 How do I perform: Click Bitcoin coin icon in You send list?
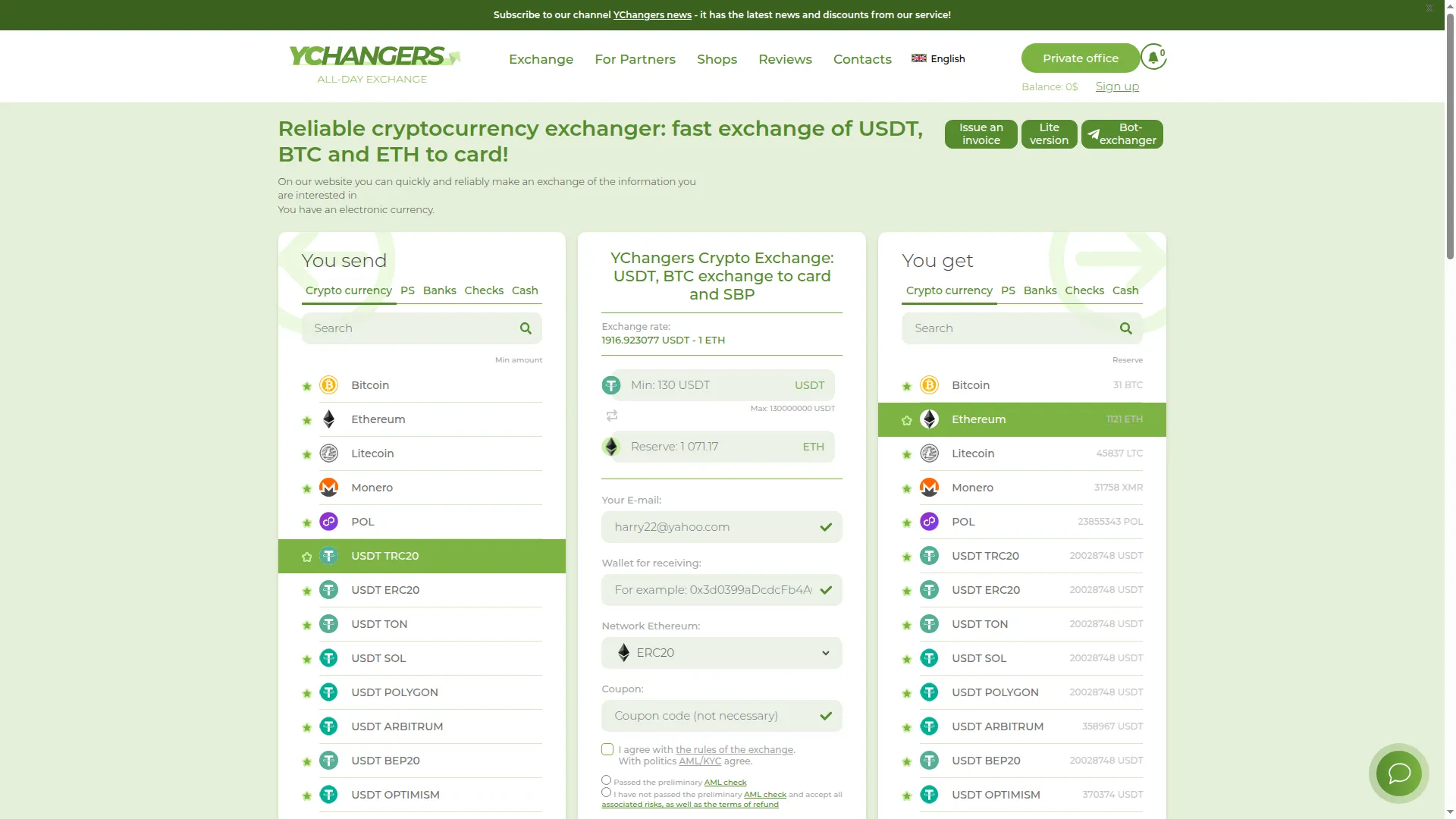pyautogui.click(x=328, y=385)
